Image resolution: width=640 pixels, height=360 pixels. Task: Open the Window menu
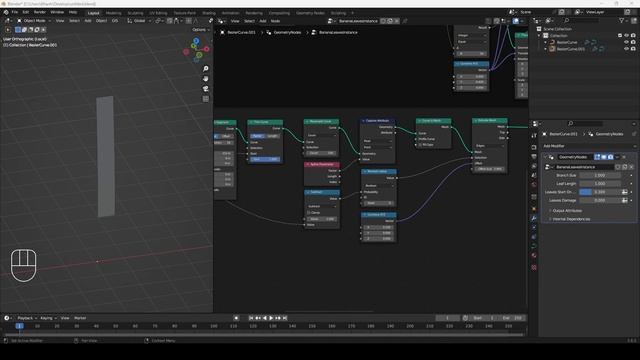(x=57, y=12)
